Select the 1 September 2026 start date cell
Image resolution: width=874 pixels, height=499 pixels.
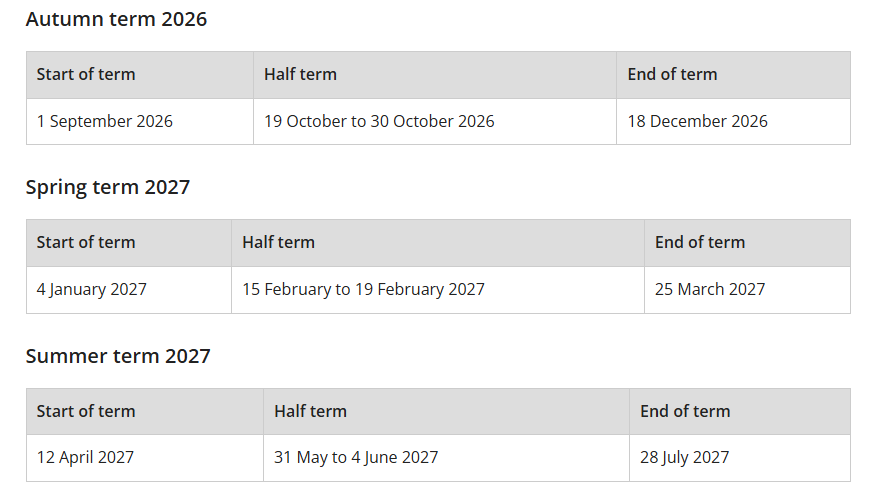(105, 121)
